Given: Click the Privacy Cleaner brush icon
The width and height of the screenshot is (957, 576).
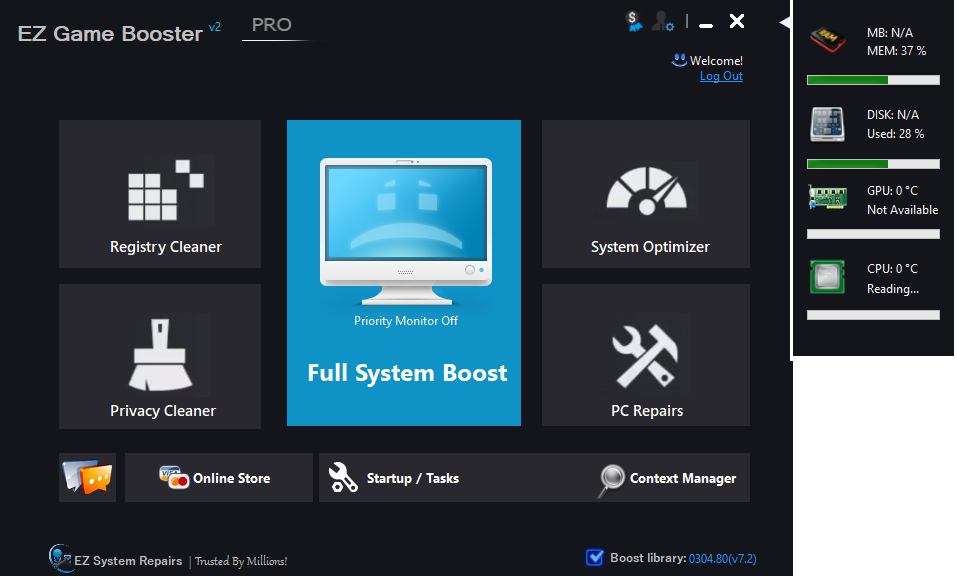Looking at the screenshot, I should point(160,355).
